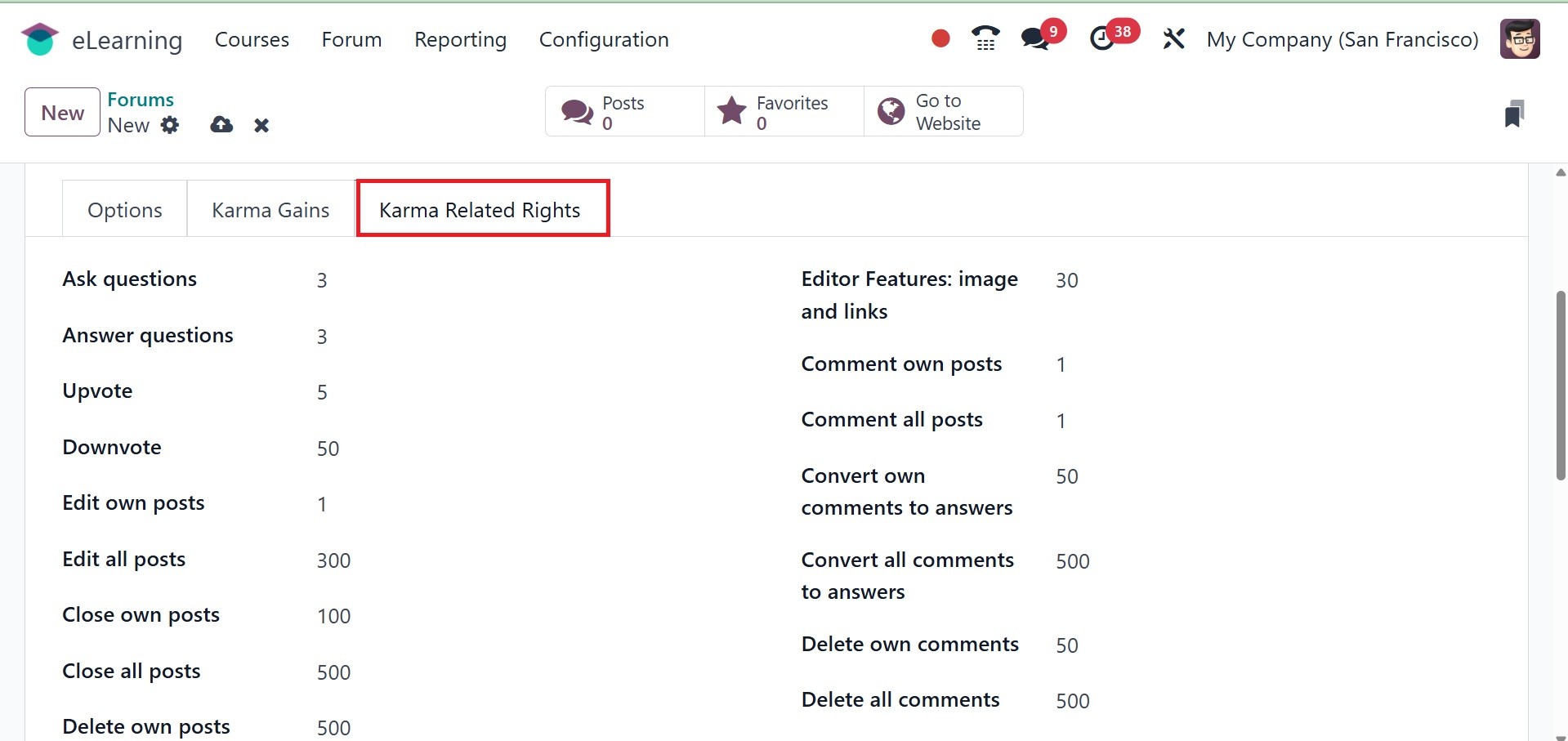1568x741 pixels.
Task: Click the gear actions icon beside New
Action: tap(170, 125)
